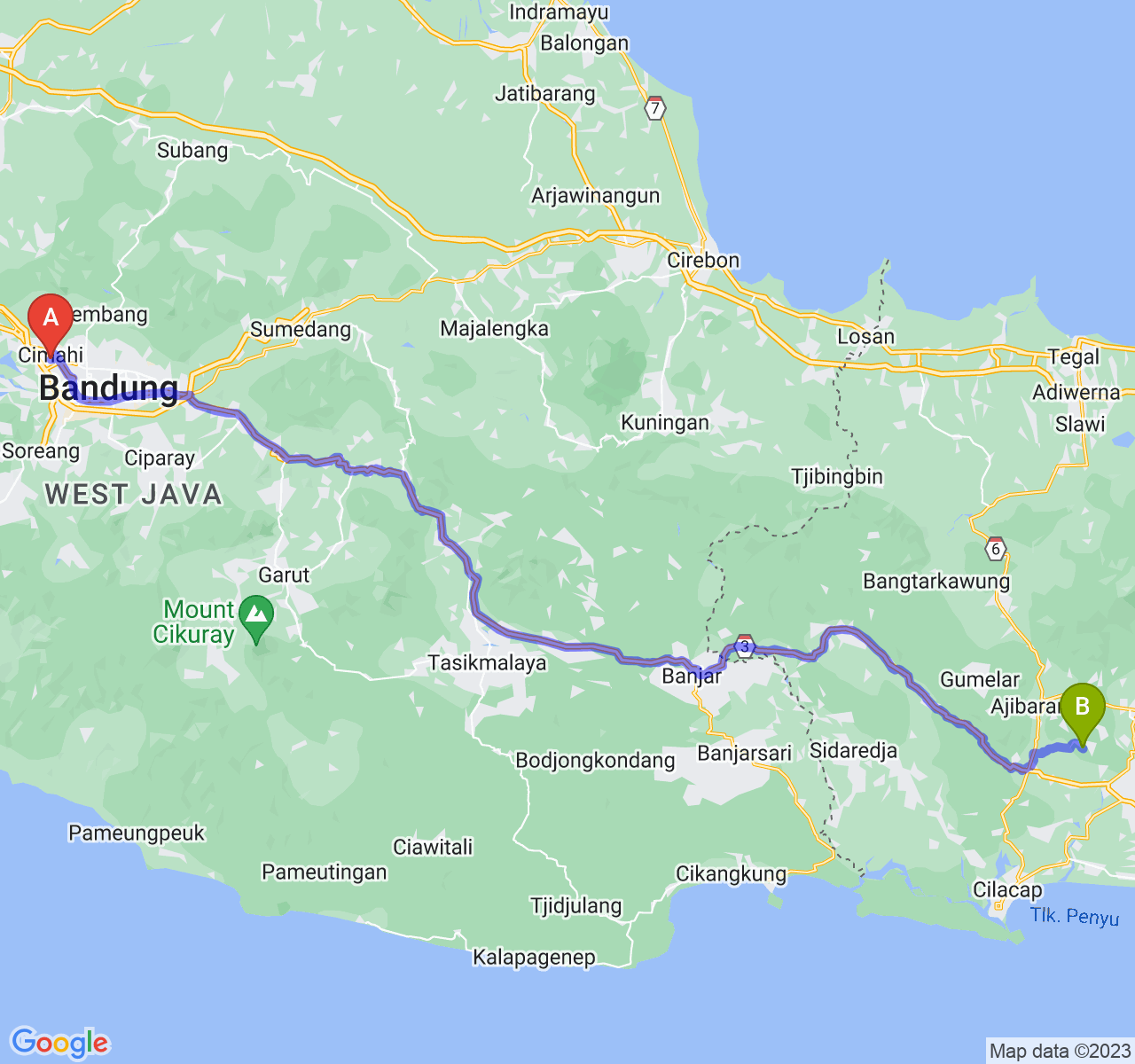Click the Banjarsari label
This screenshot has height=1064, width=1135.
point(745,755)
